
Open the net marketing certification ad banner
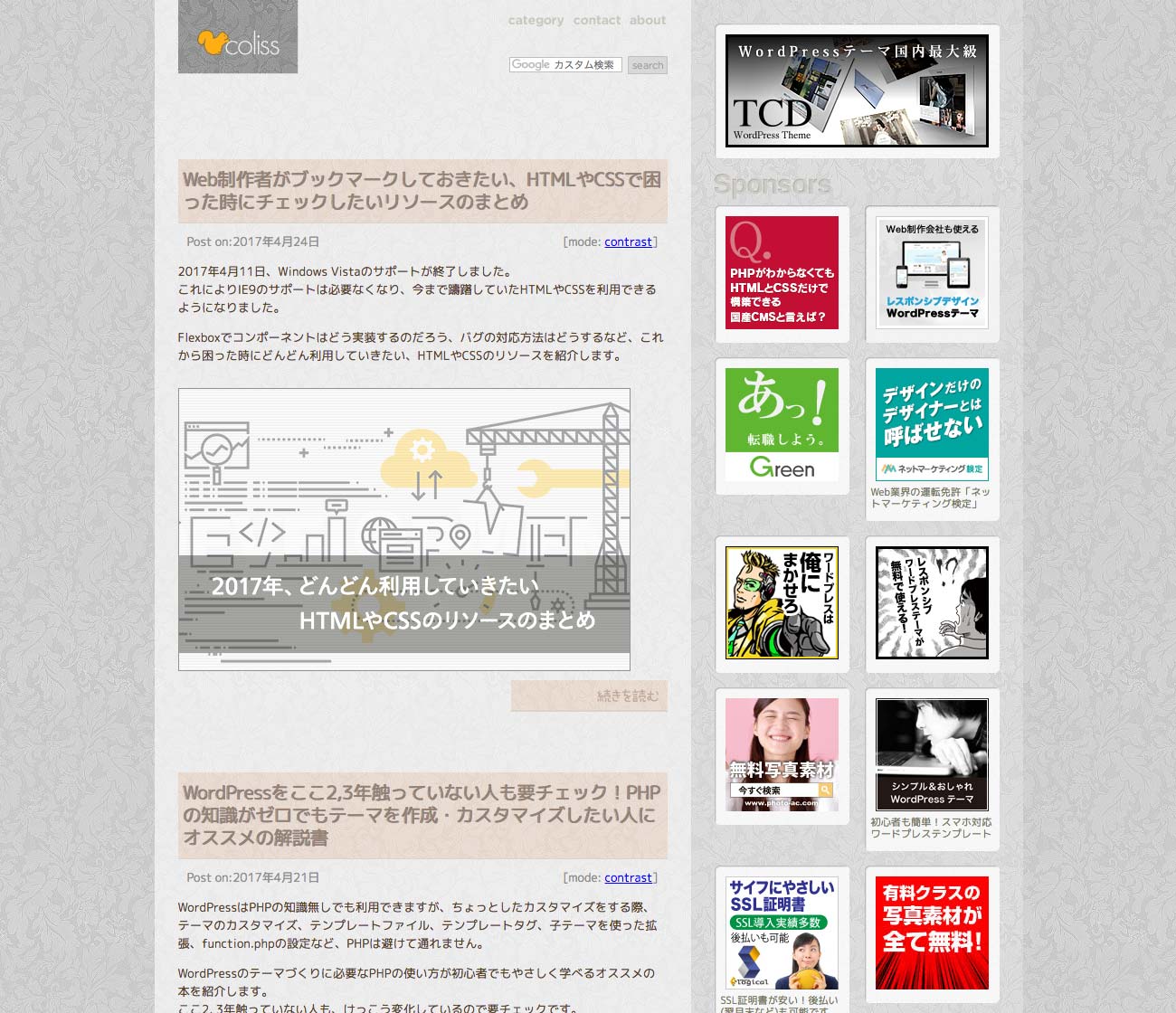[x=932, y=424]
